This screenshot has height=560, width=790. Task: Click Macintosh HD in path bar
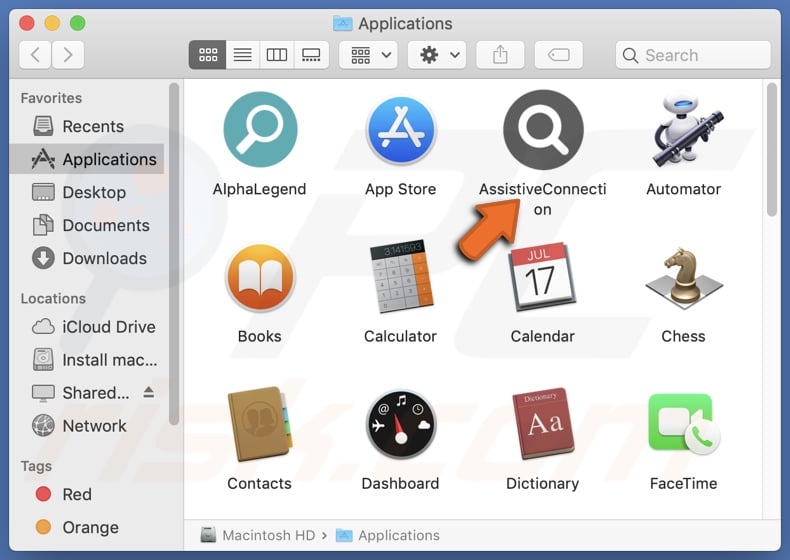258,535
